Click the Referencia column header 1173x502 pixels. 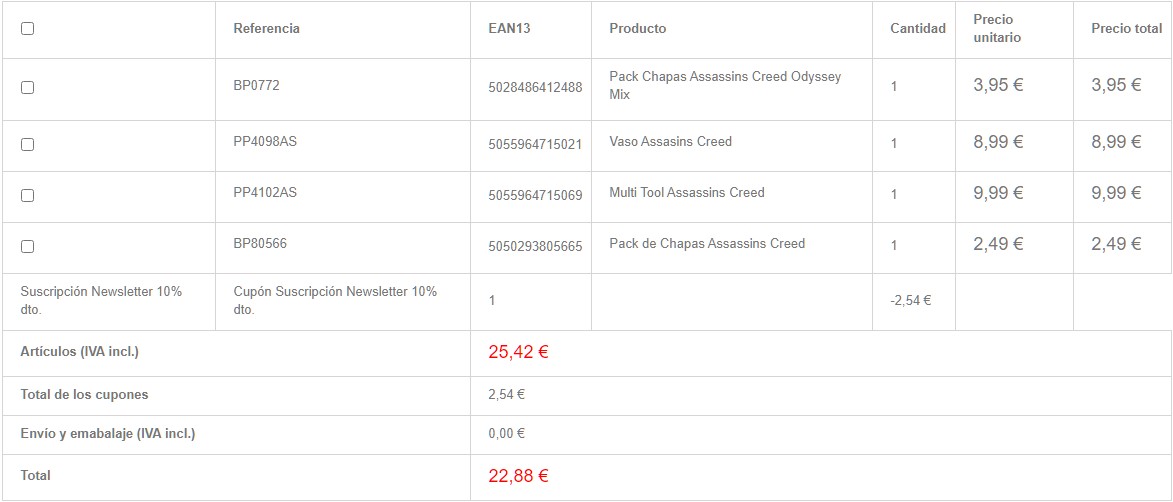click(x=266, y=29)
